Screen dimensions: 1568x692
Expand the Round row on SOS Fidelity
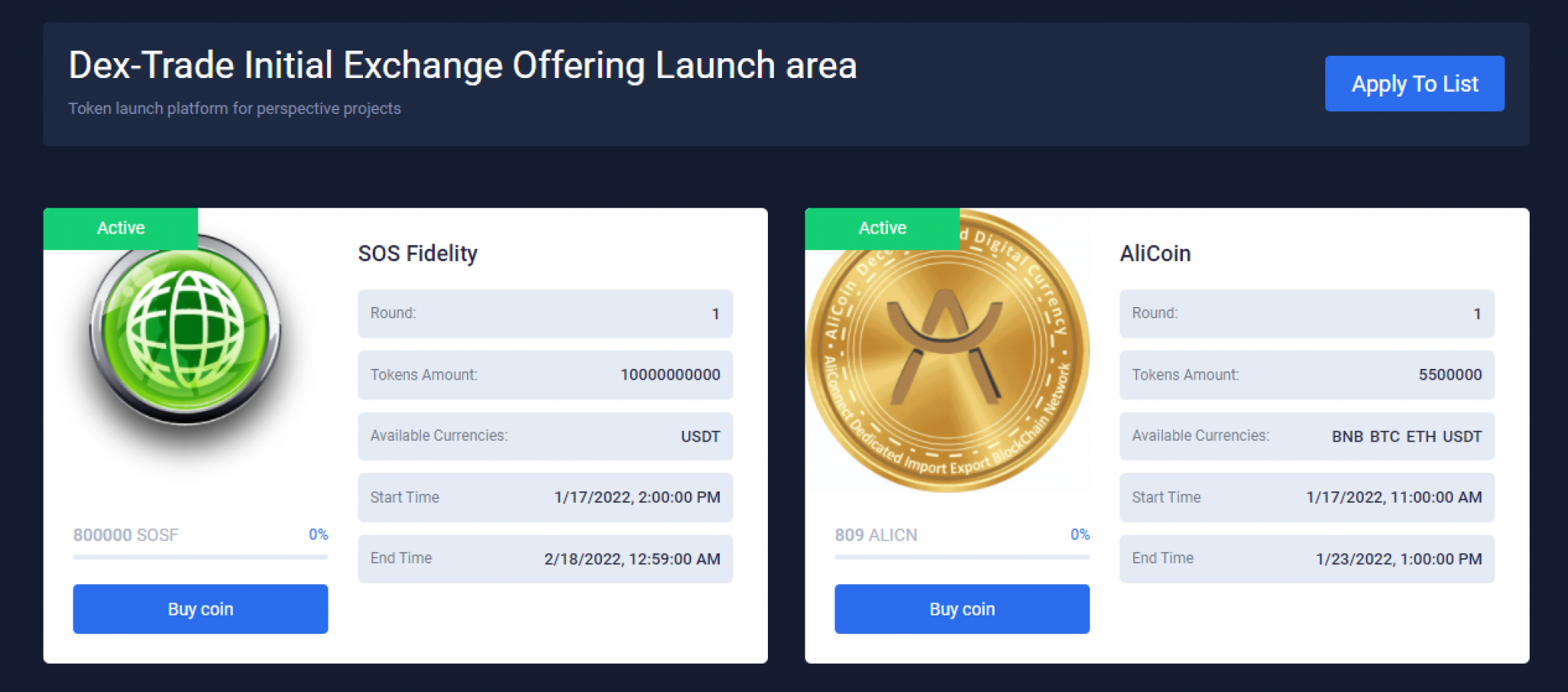pos(544,313)
